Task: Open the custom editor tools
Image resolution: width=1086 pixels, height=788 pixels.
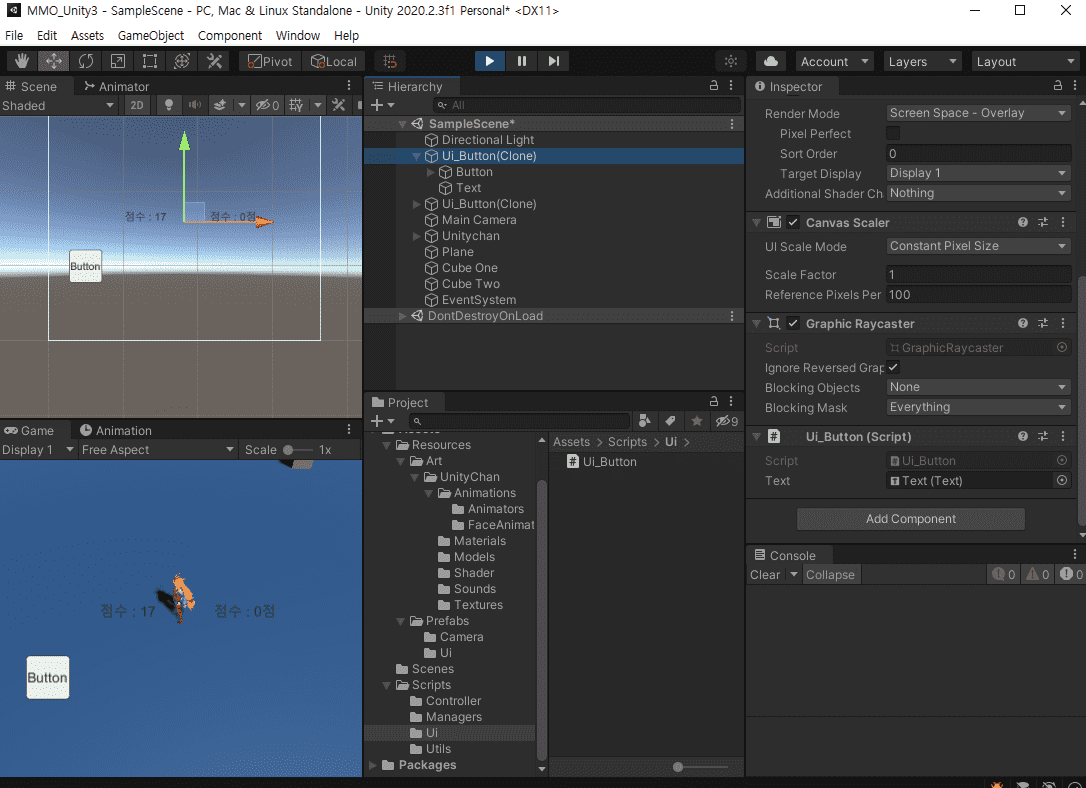Action: click(215, 61)
